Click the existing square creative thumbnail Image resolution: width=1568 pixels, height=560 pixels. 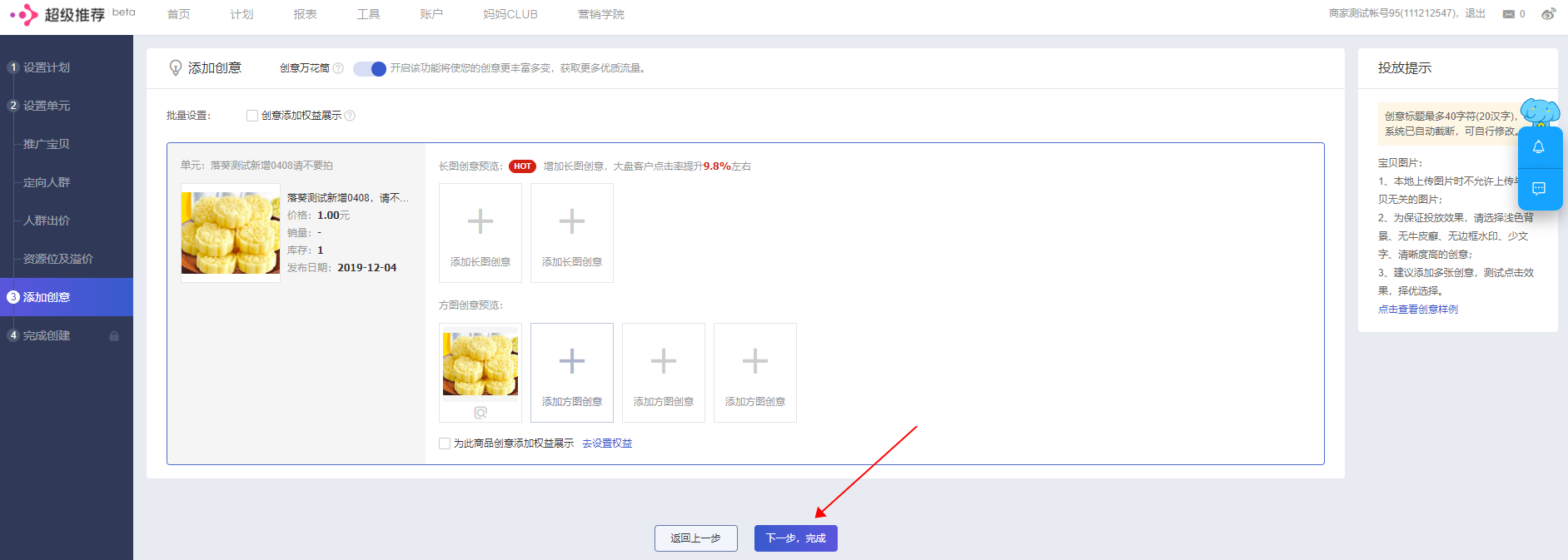(480, 364)
